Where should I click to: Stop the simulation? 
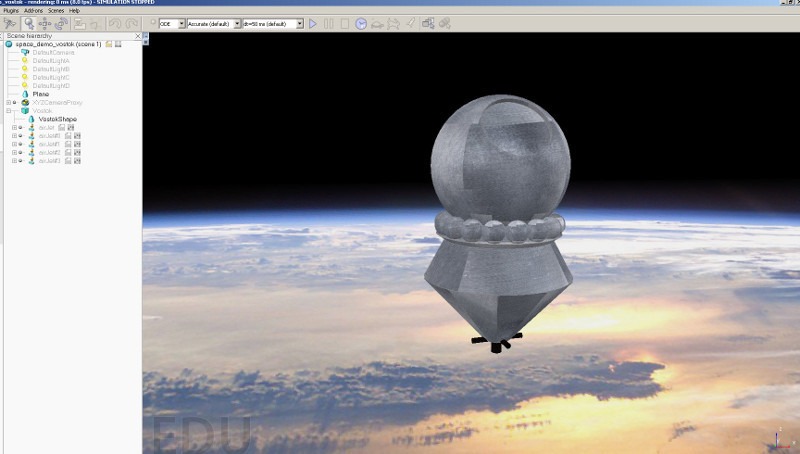point(345,23)
